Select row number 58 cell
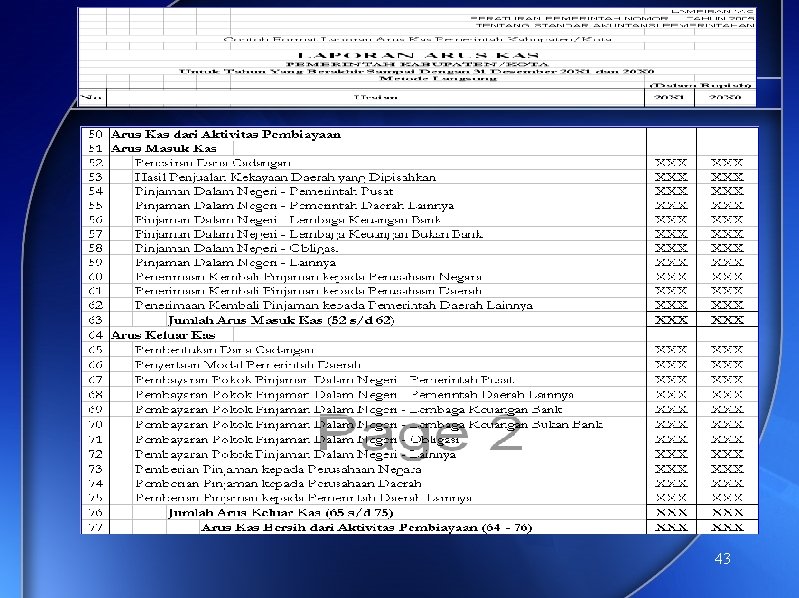This screenshot has height=598, width=799. tap(95, 249)
